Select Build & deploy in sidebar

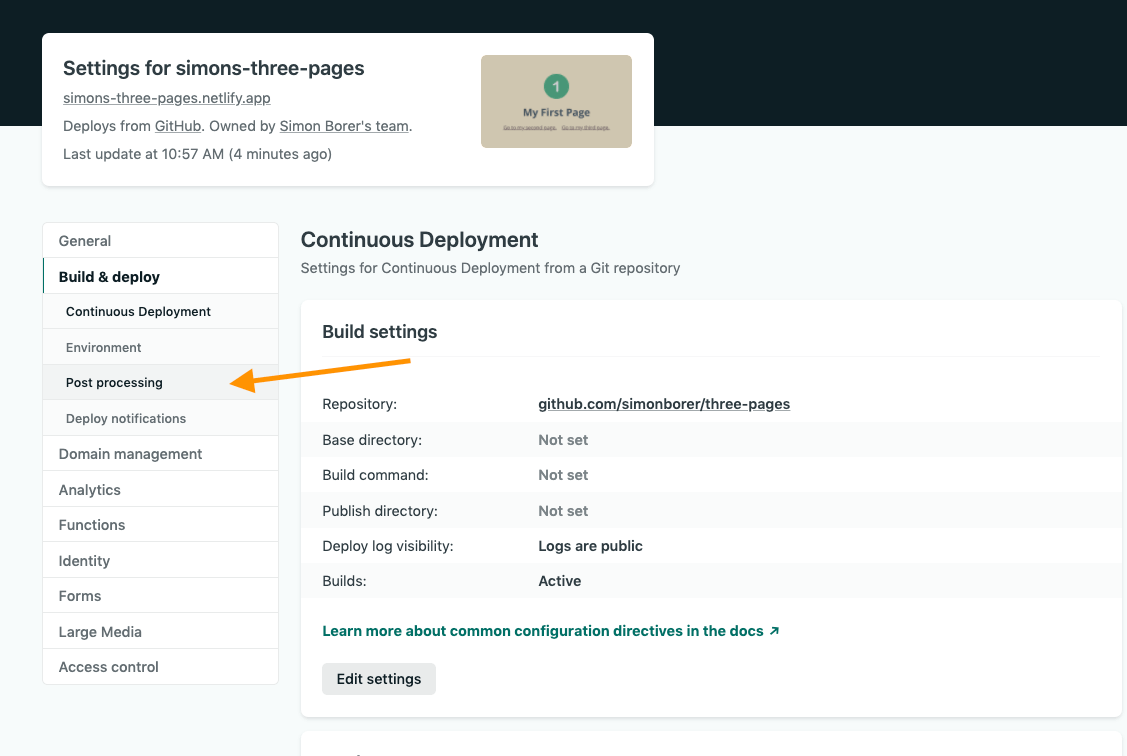coord(109,277)
